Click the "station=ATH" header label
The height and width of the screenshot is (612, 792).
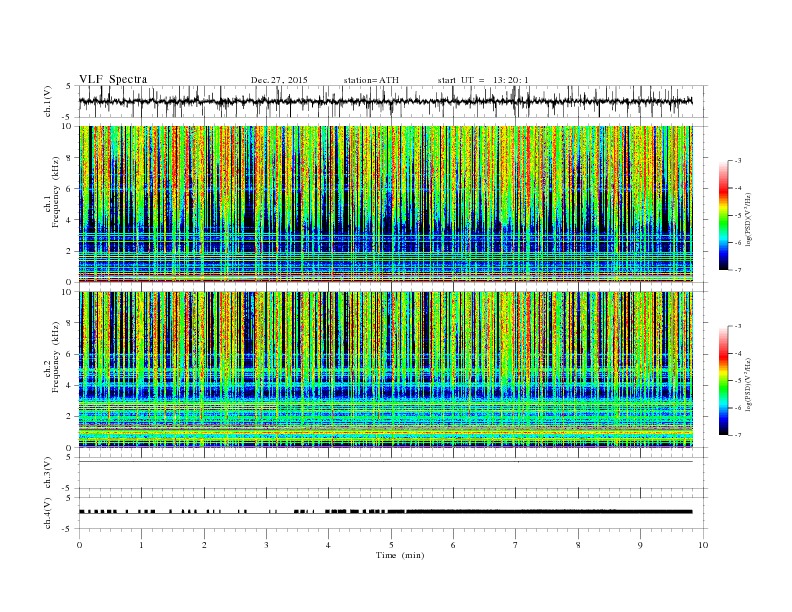click(371, 80)
